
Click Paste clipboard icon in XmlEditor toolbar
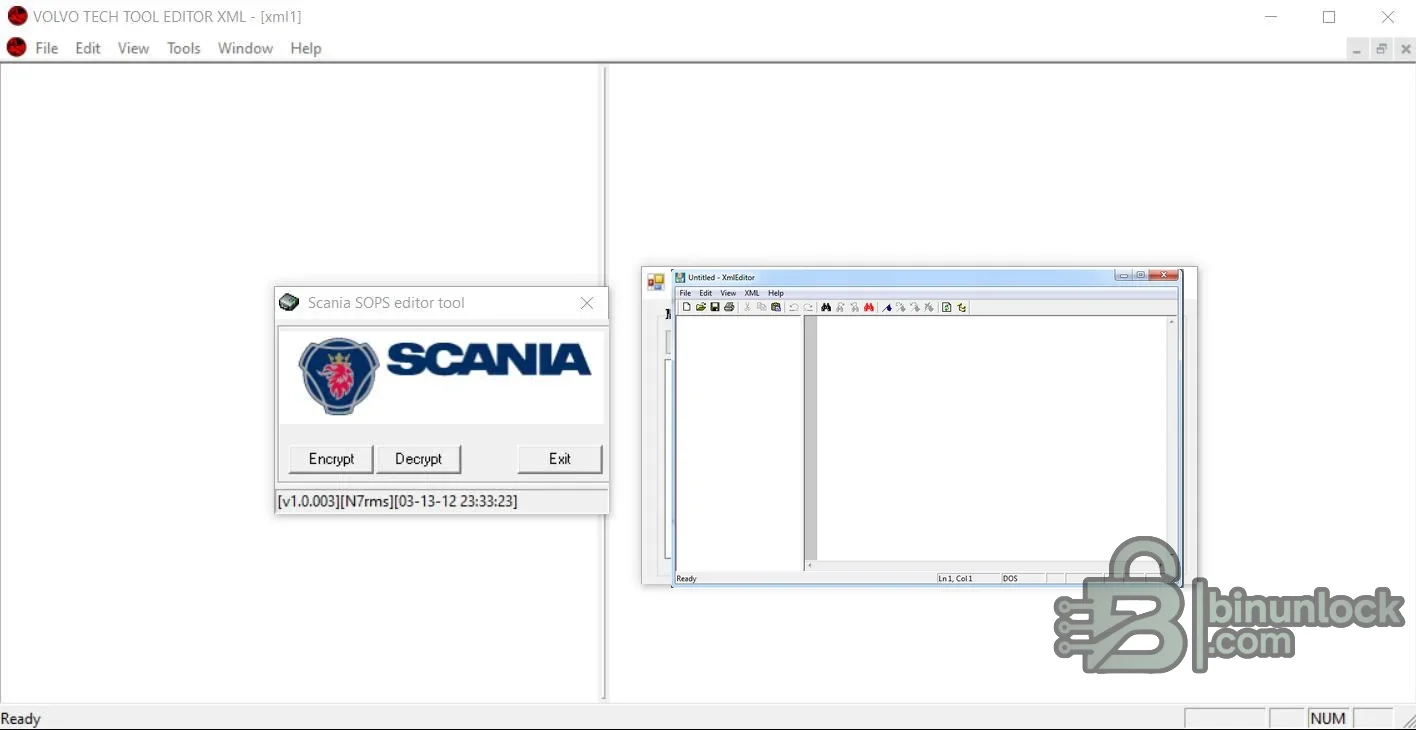pos(776,307)
